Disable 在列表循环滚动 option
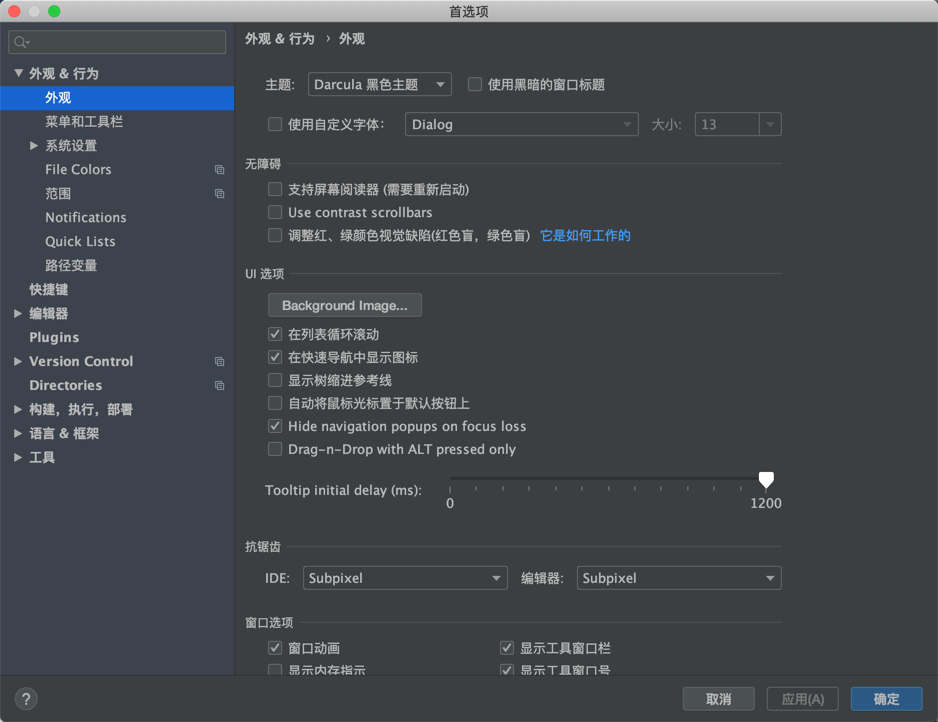 tap(275, 334)
